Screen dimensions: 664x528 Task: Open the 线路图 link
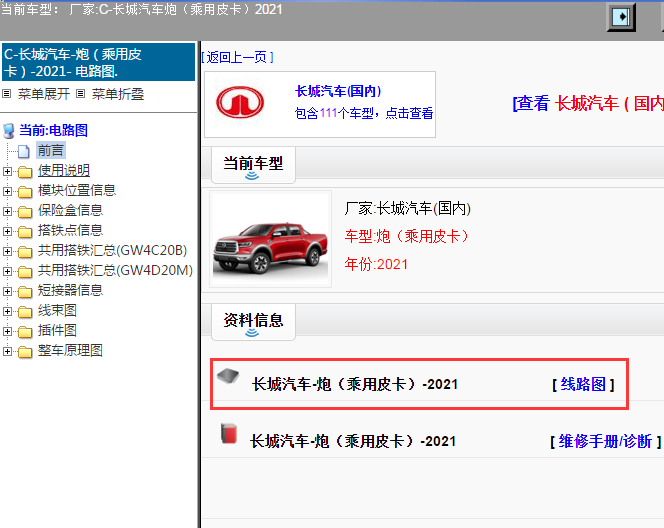tap(583, 384)
